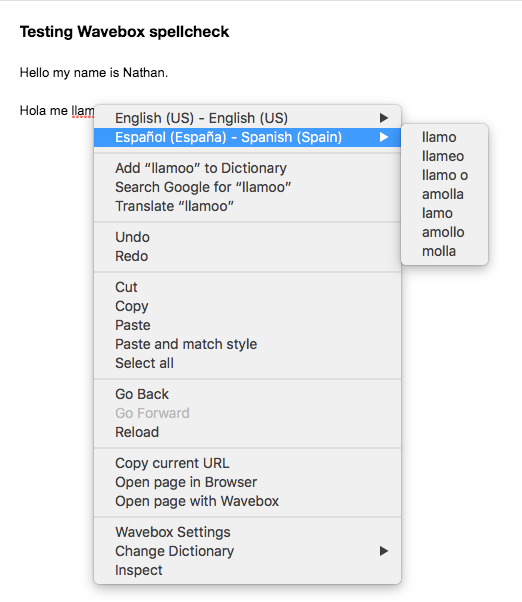Image resolution: width=522 pixels, height=602 pixels.
Task: Translate "llamoo" menu option
Action: 247,206
